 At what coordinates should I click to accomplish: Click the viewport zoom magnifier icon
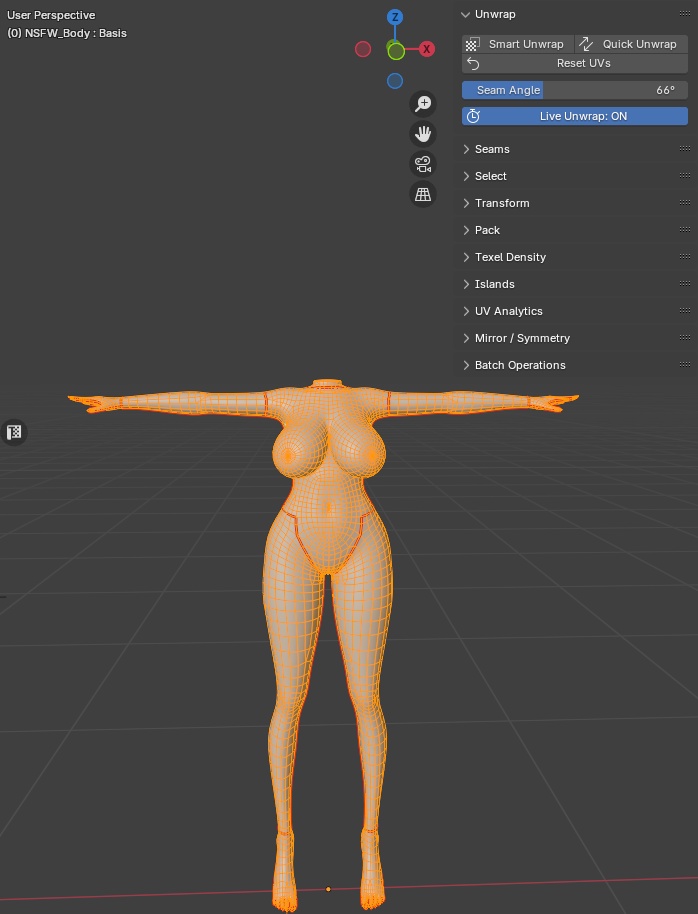pos(423,104)
